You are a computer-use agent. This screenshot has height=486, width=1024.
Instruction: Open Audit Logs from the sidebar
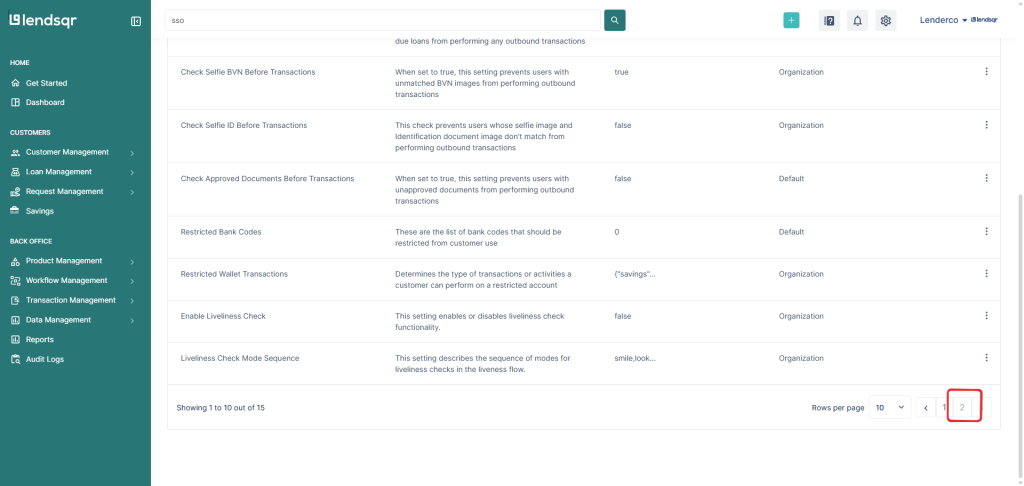click(x=45, y=359)
